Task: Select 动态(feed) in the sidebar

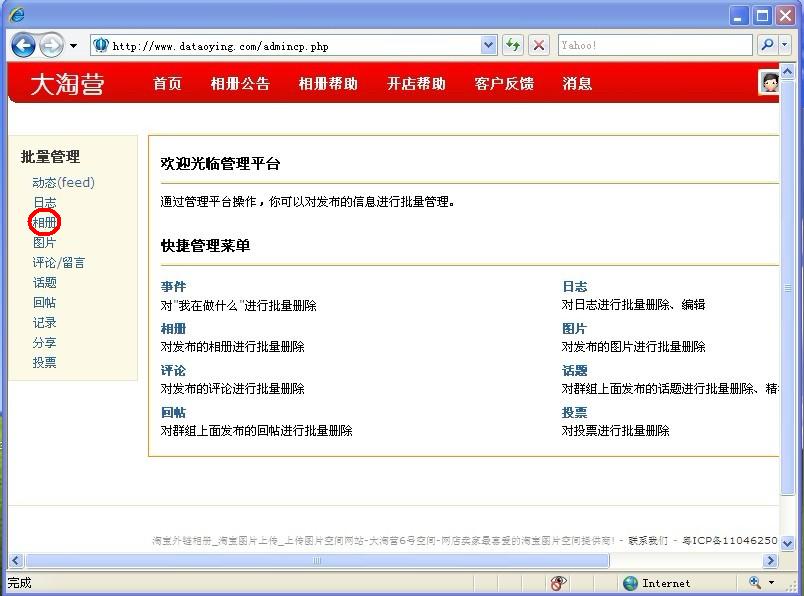Action: (x=64, y=183)
